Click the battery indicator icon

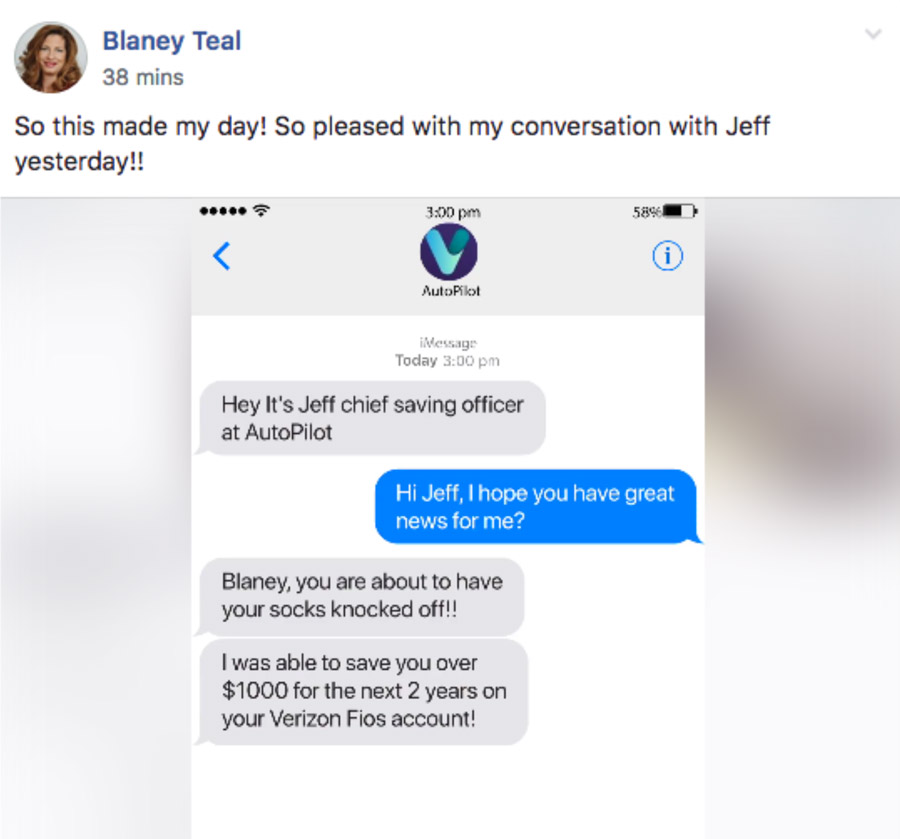(x=680, y=211)
